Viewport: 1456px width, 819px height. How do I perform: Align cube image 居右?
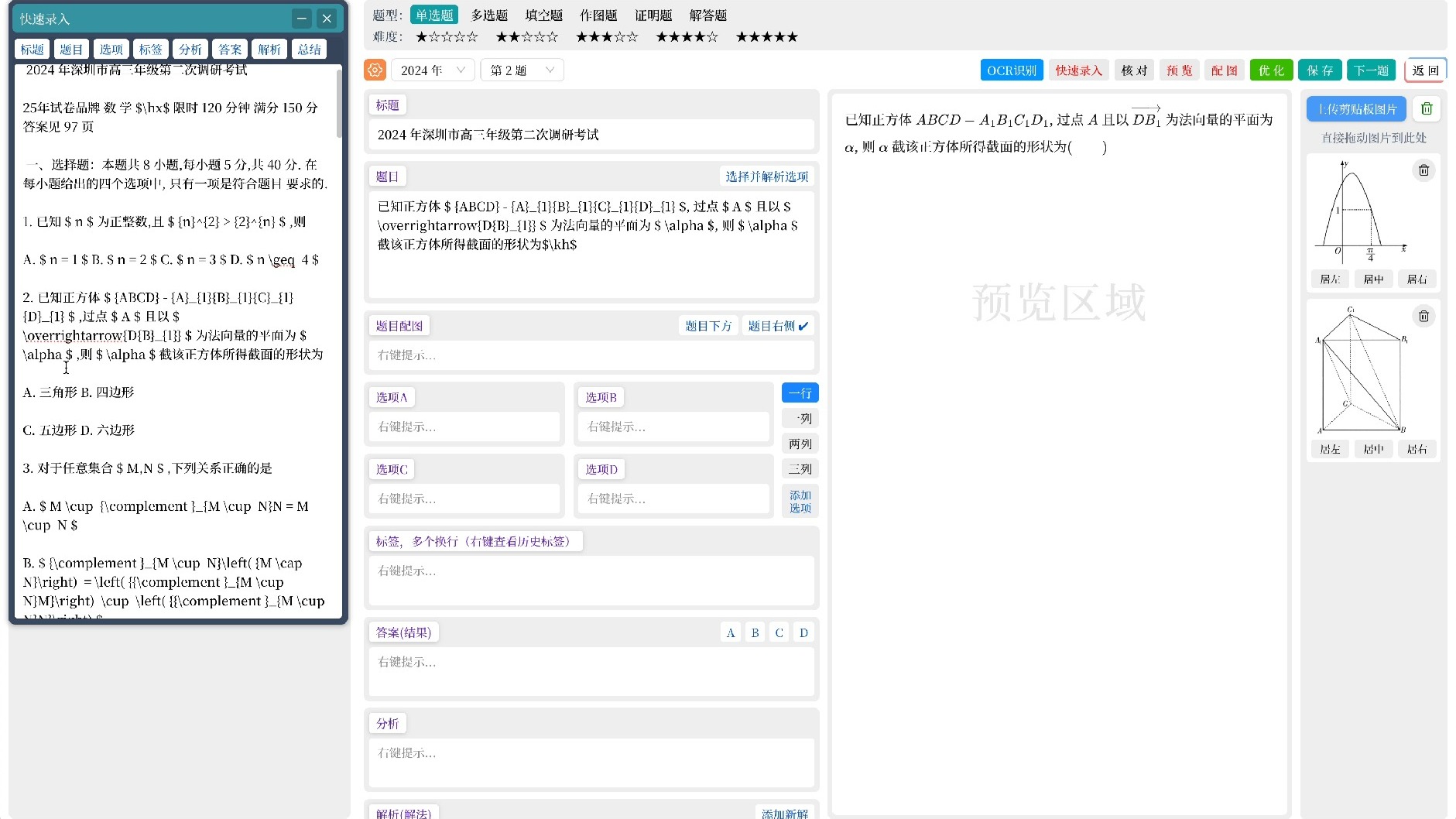click(1417, 449)
